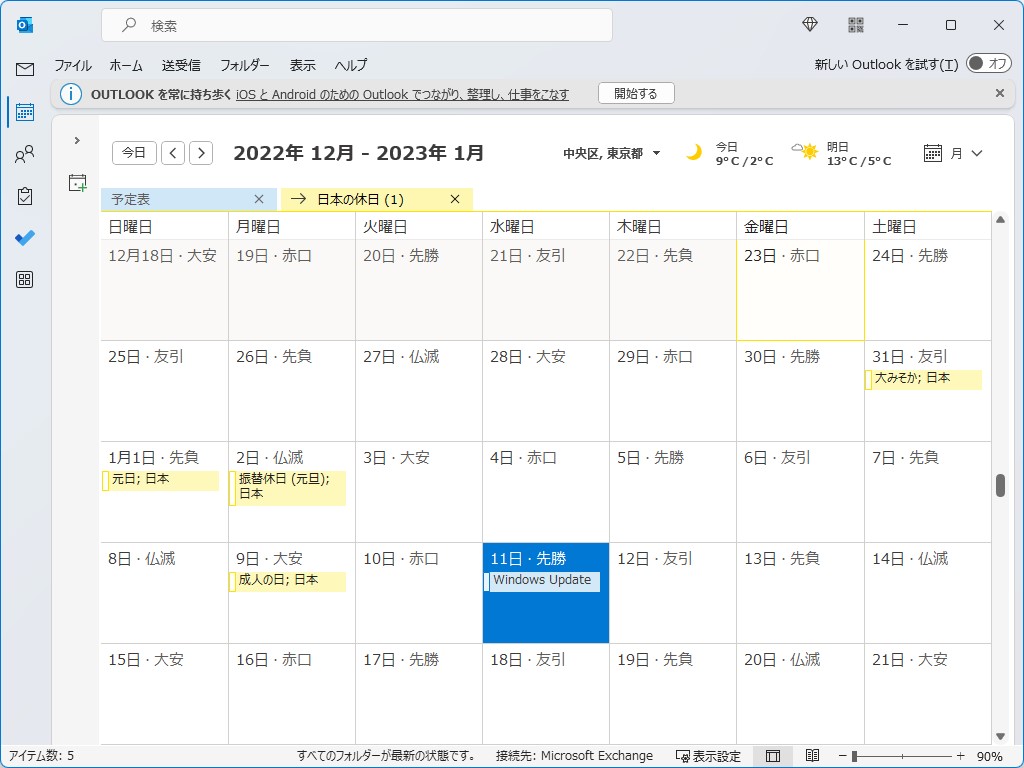Select the 21日・大安 January cell
Viewport: 1024px width, 768px height.
(x=927, y=694)
